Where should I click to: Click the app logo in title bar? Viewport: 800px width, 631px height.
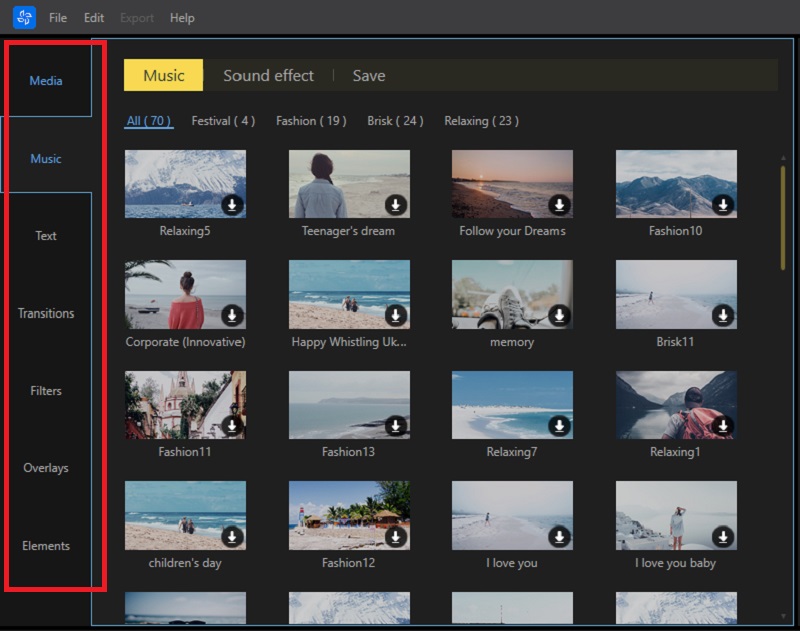(x=24, y=18)
